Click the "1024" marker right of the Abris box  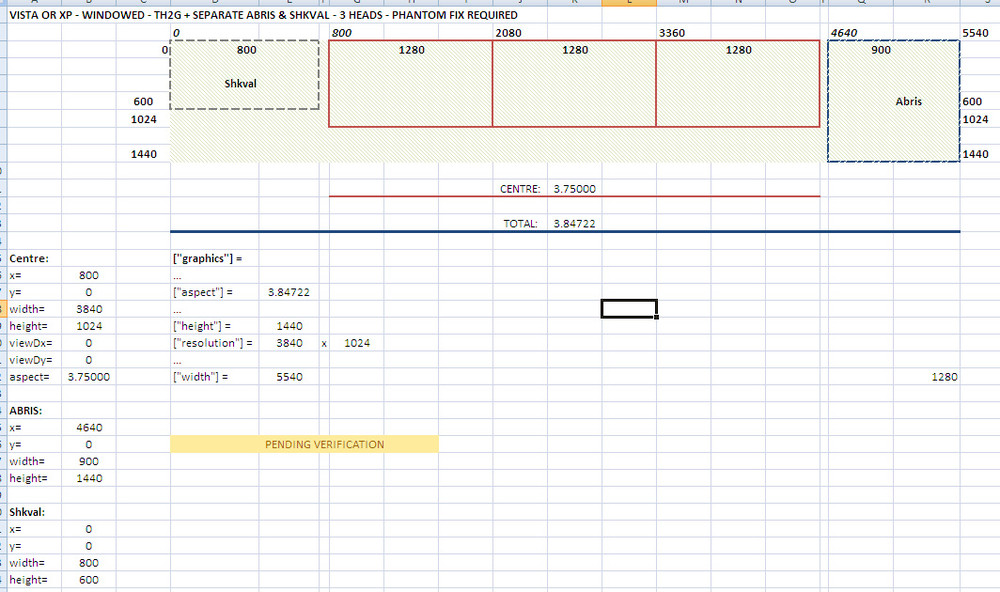(x=975, y=119)
